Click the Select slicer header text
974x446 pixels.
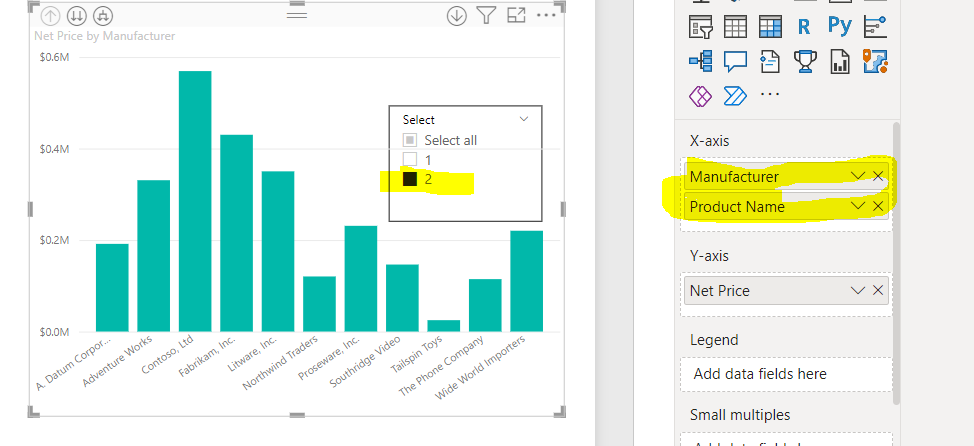click(x=419, y=119)
